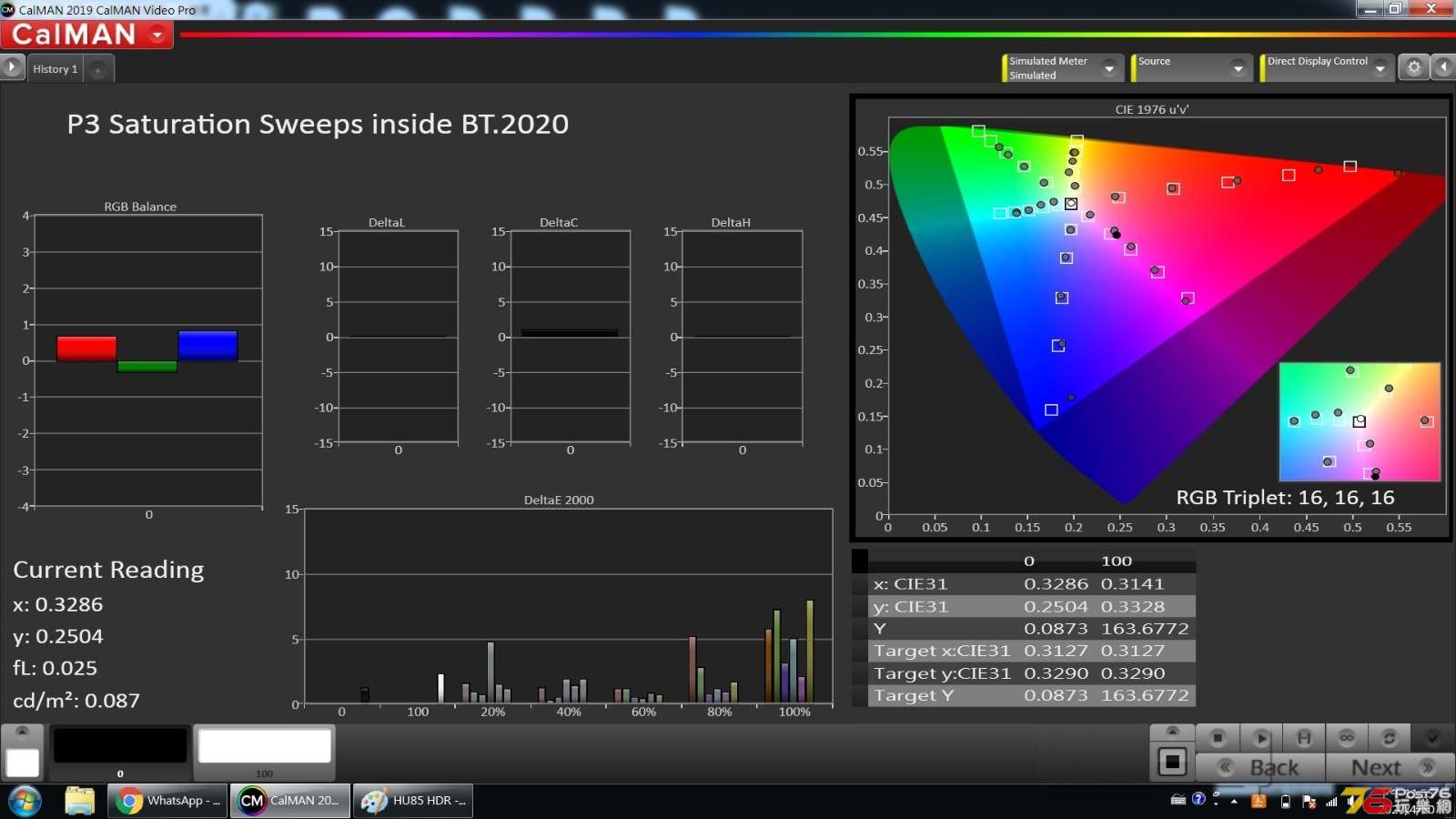Viewport: 1456px width, 819px height.
Task: Click the Action Center flag icon
Action: click(1309, 802)
